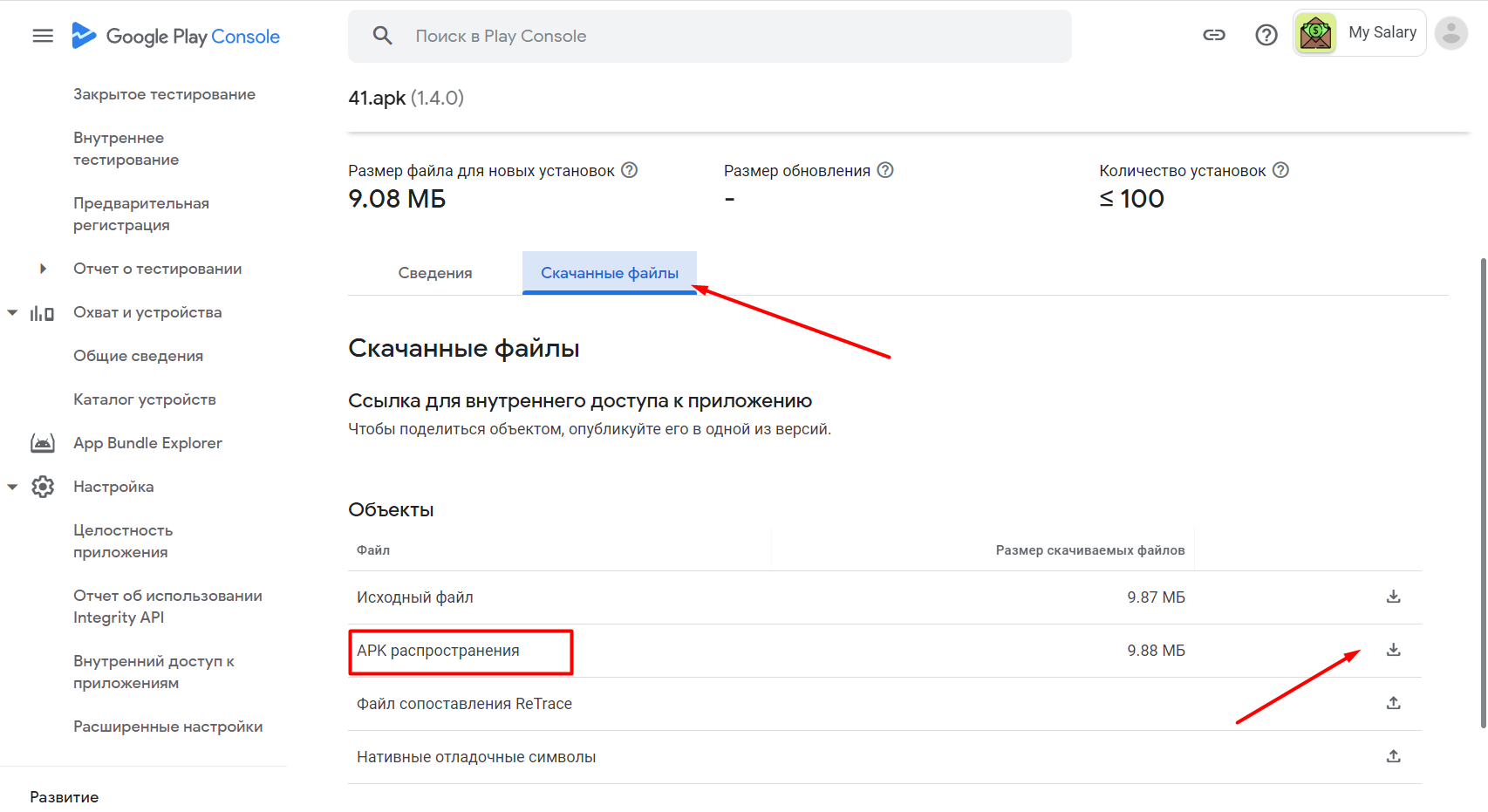Open the user account avatar
The height and width of the screenshot is (812, 1488).
[1450, 33]
